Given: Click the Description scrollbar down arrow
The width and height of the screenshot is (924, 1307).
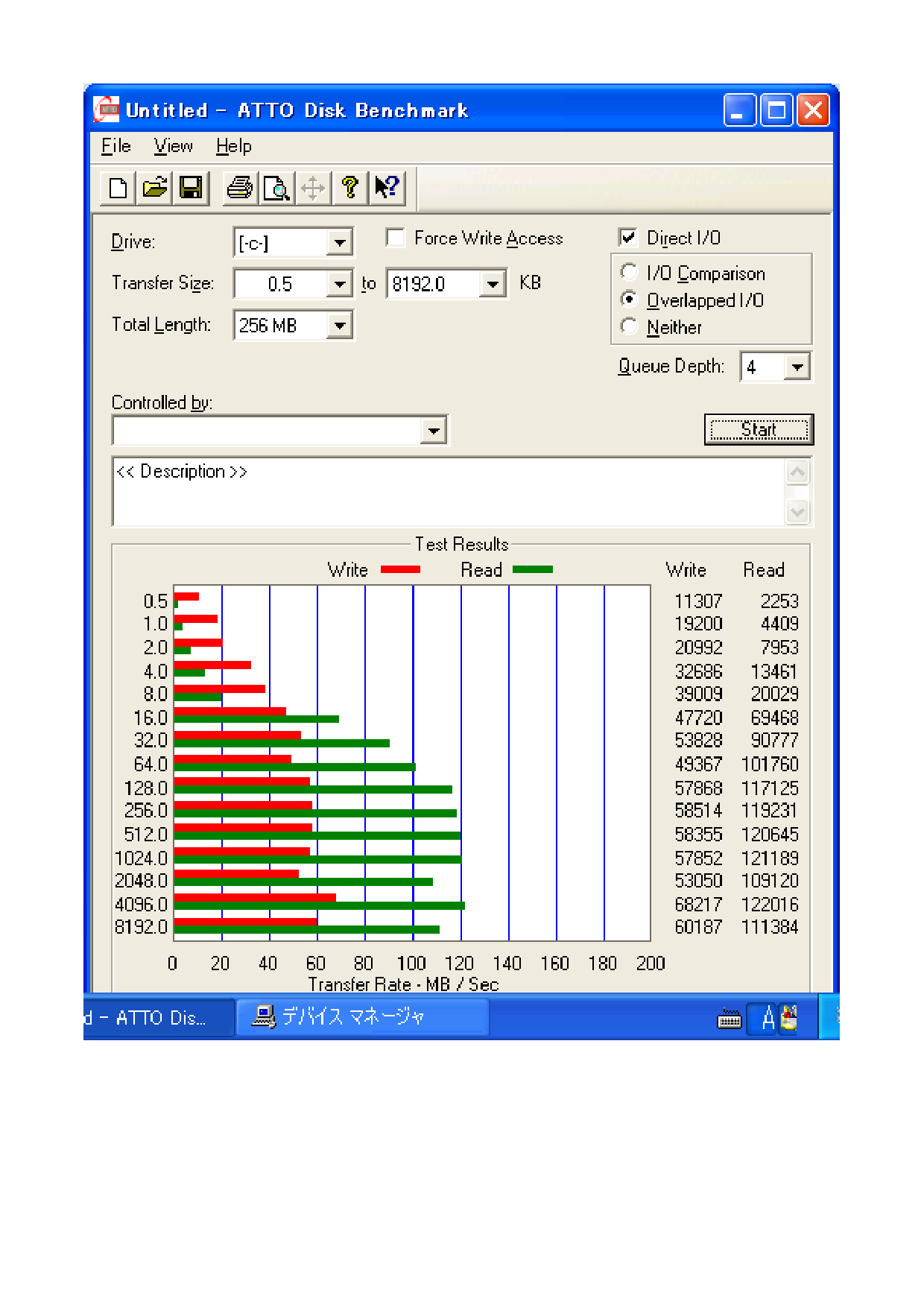Looking at the screenshot, I should click(x=797, y=512).
